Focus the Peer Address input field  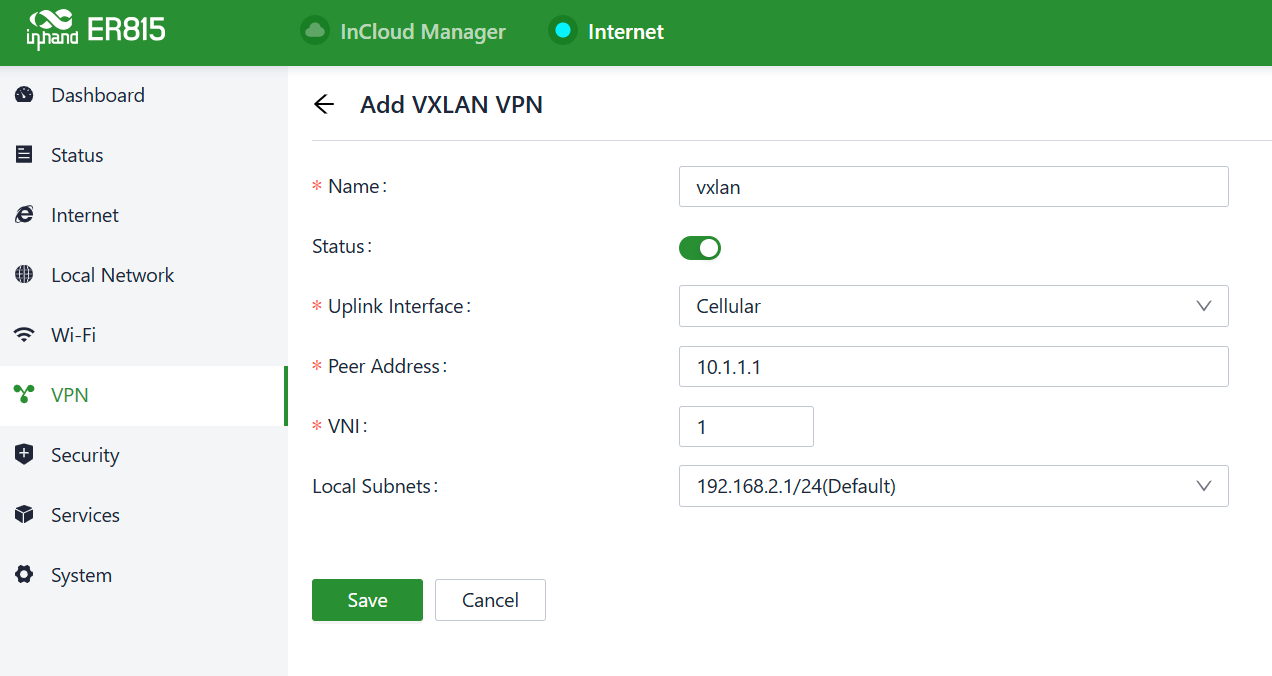click(x=953, y=367)
